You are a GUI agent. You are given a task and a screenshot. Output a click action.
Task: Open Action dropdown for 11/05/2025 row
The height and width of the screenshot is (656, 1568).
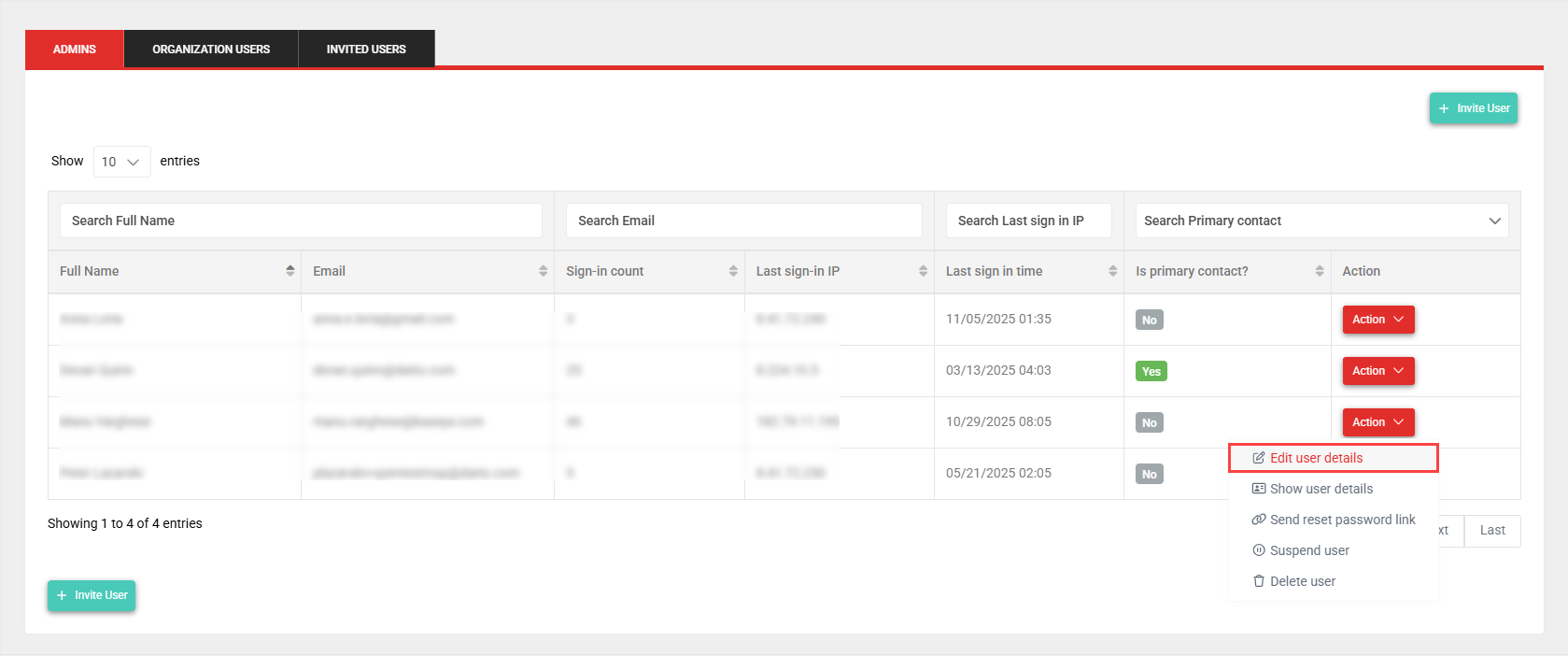pos(1377,320)
